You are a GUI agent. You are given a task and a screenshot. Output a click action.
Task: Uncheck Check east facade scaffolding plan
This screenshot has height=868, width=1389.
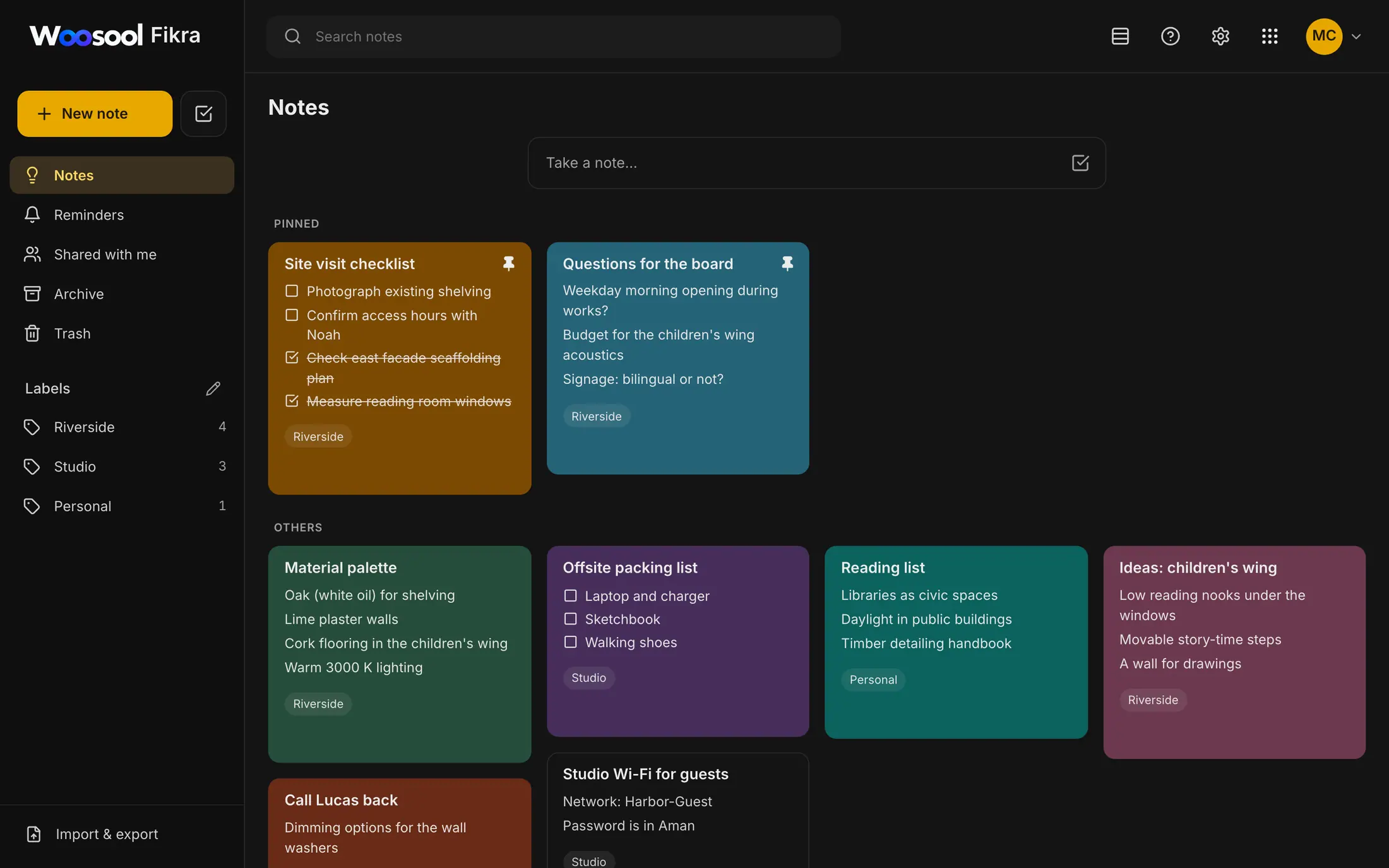pyautogui.click(x=292, y=357)
